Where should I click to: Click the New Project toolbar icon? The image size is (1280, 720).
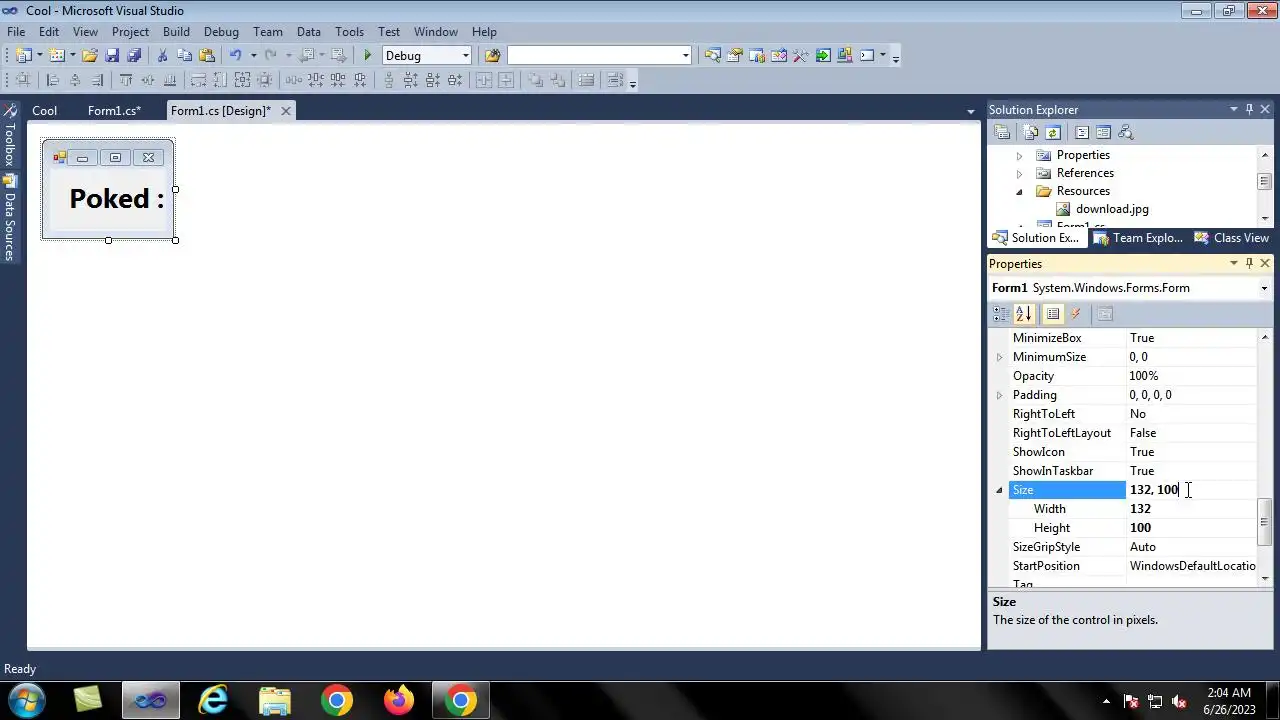(24, 56)
